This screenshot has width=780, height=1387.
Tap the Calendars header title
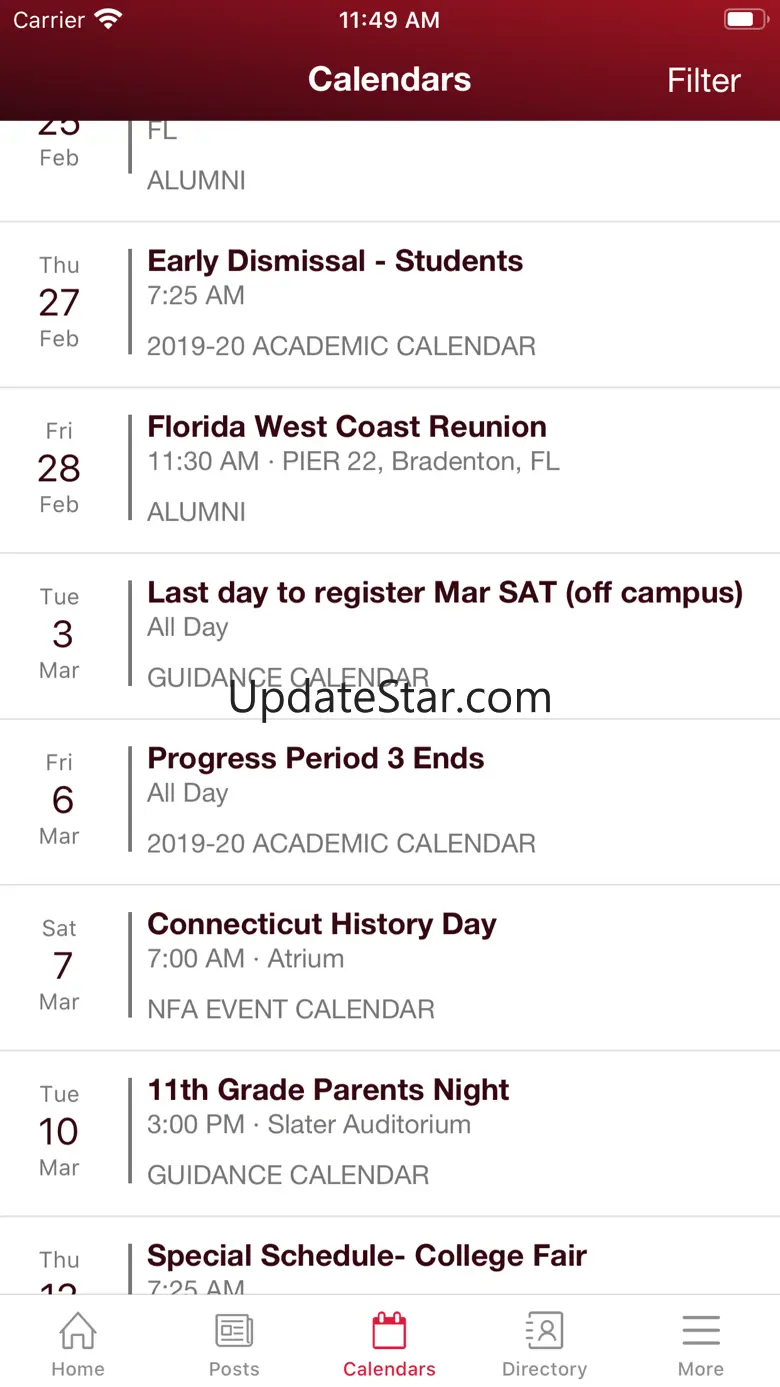(389, 80)
